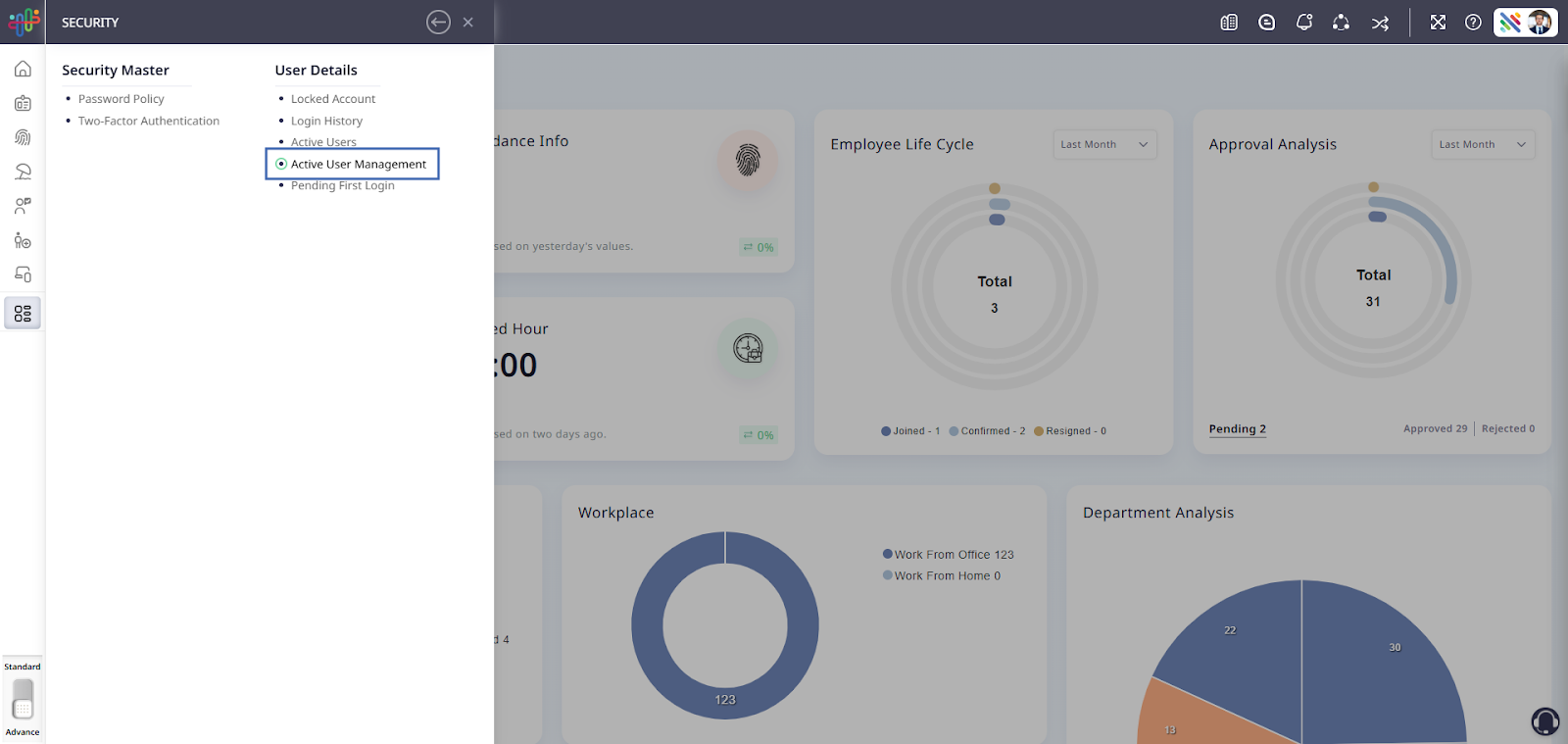
Task: Open Password Policy menu item
Action: coord(121,99)
